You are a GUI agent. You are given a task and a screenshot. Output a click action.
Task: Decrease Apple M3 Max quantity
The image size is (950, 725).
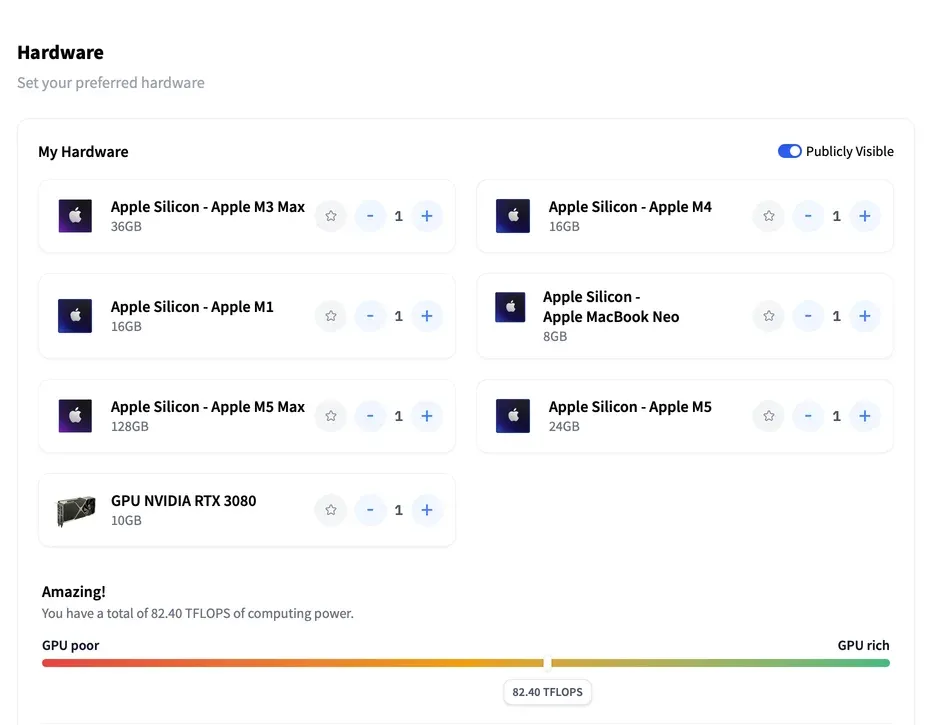(370, 216)
